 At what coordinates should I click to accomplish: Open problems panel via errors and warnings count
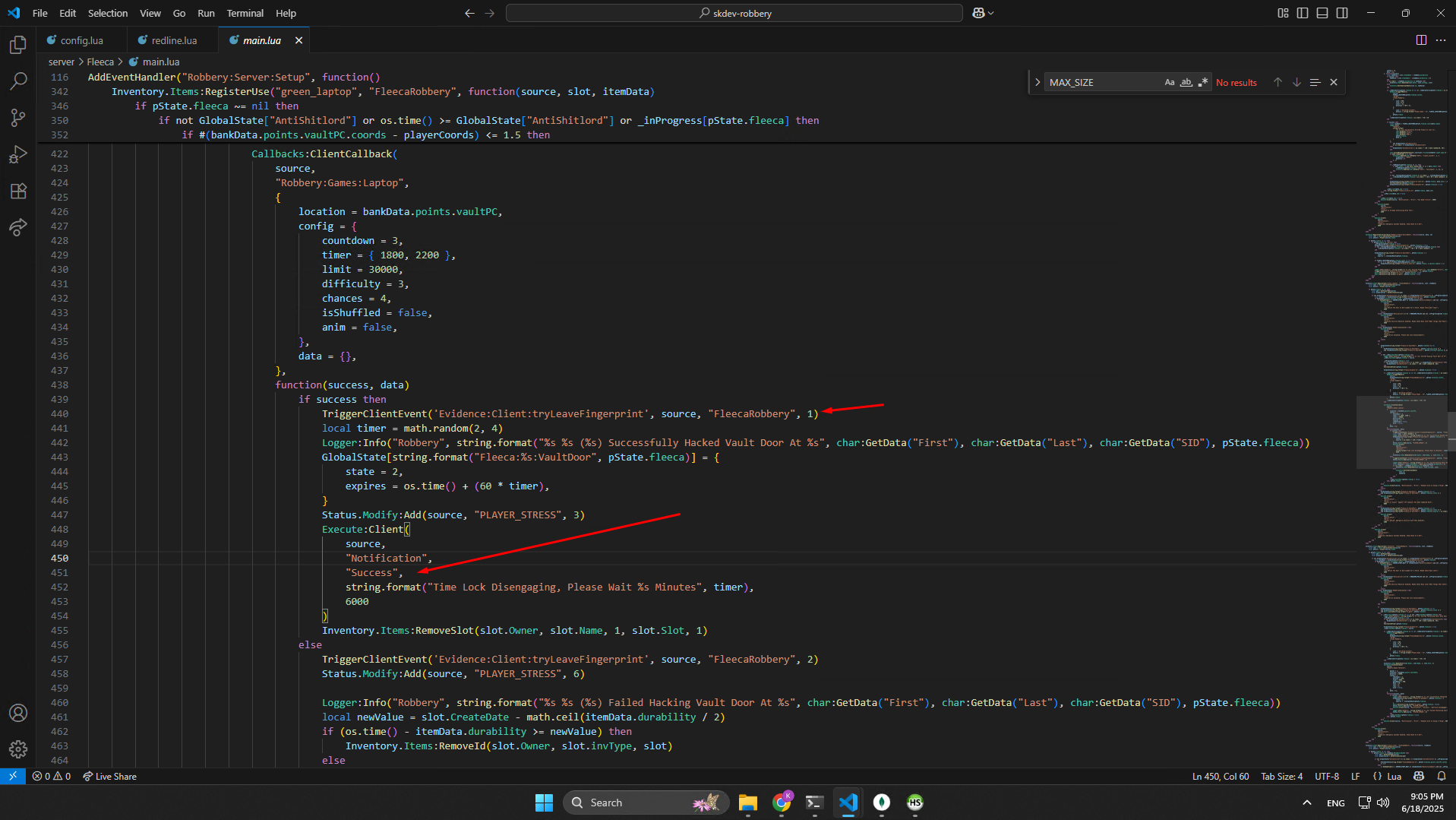click(52, 776)
